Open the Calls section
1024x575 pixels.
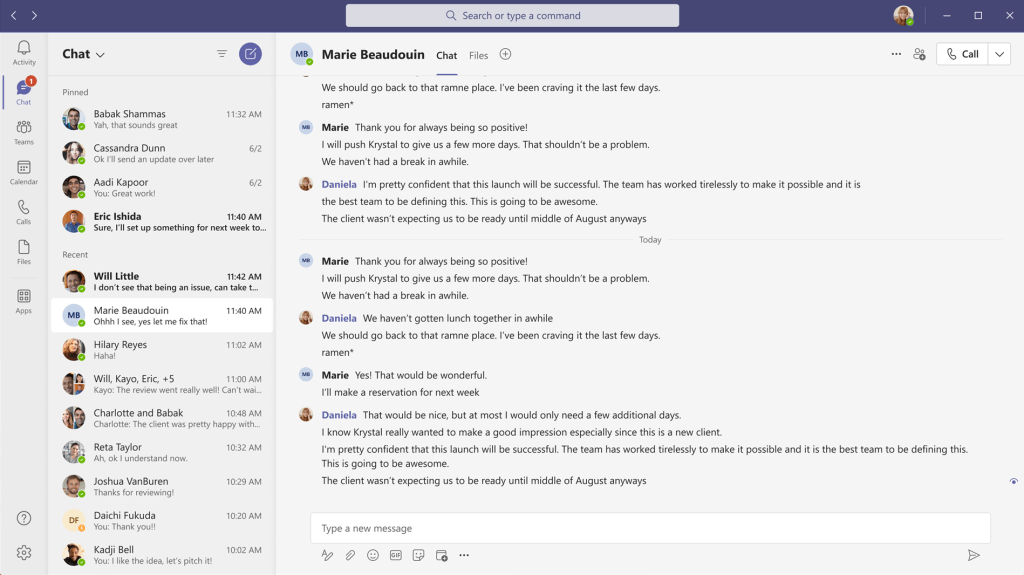coord(24,212)
